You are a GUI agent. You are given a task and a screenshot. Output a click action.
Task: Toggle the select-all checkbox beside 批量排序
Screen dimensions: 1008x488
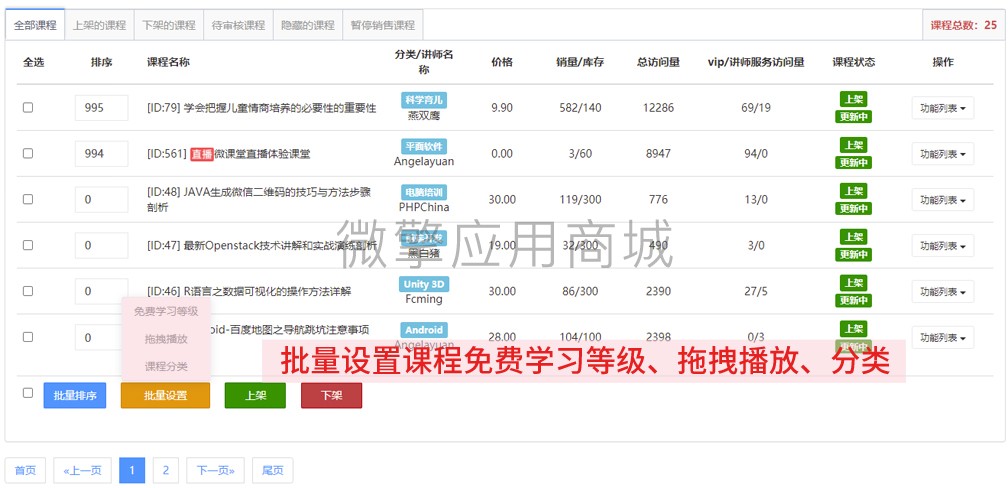(x=28, y=393)
